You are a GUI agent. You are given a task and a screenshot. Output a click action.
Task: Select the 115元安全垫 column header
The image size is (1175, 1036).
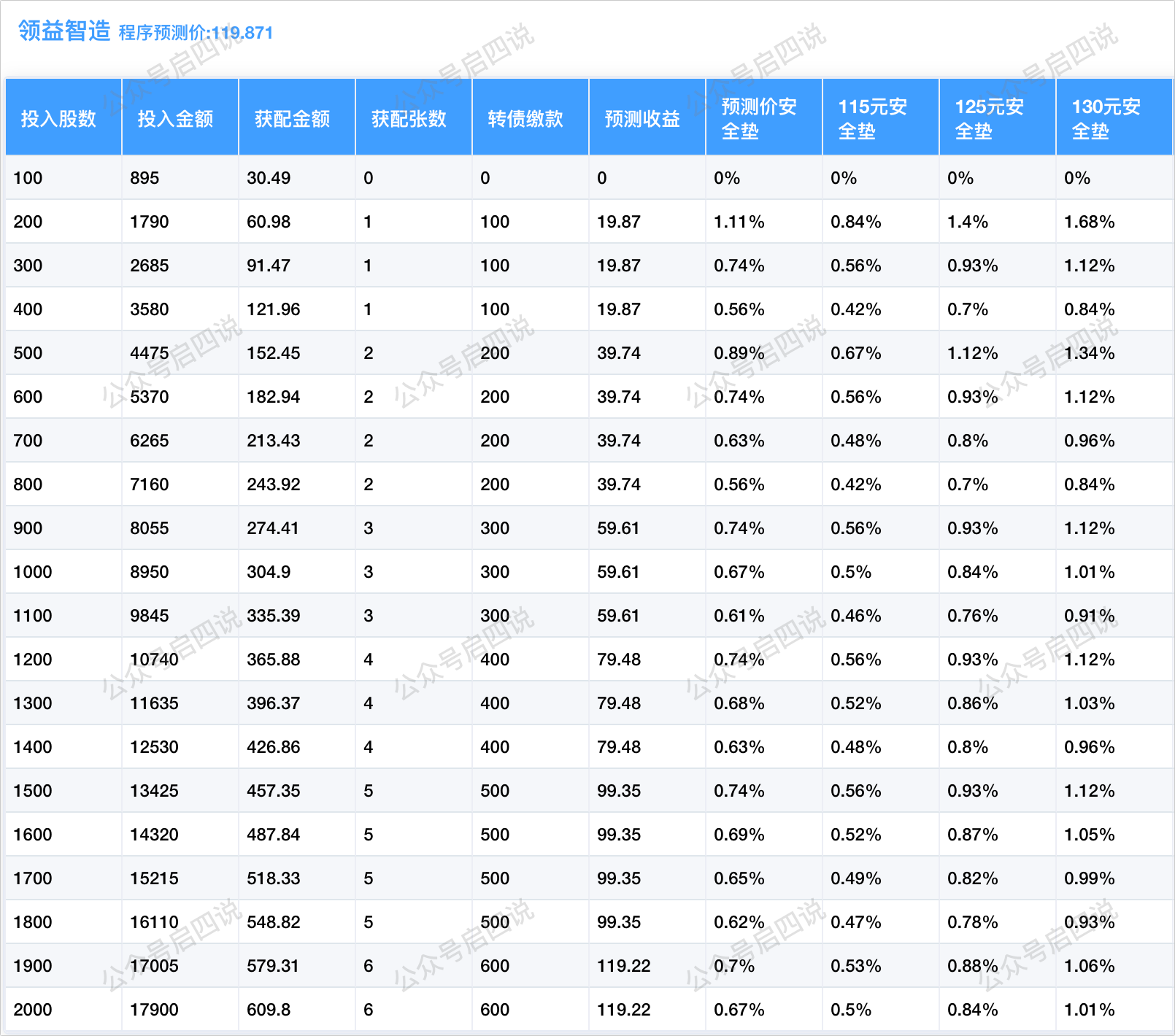873,118
